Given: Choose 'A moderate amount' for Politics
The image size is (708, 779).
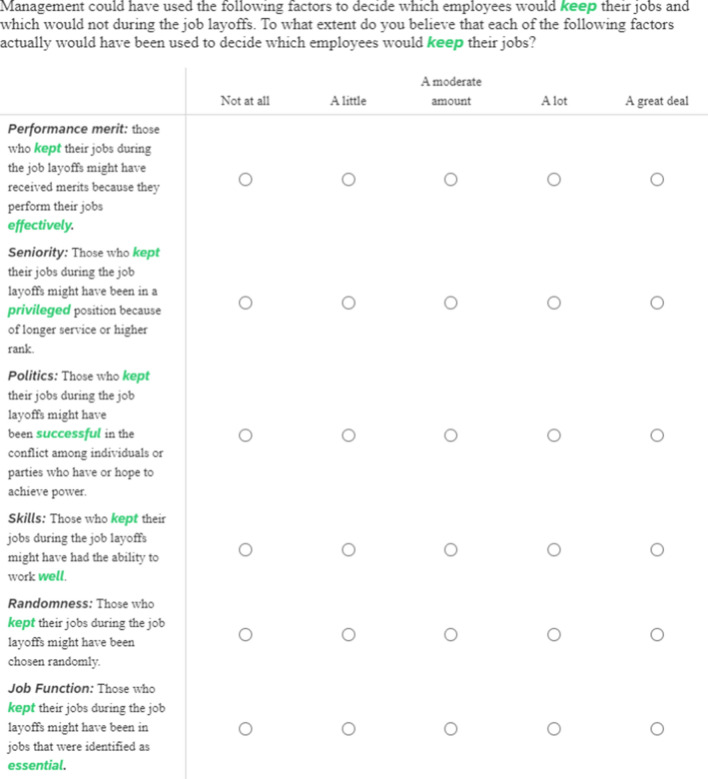Looking at the screenshot, I should (450, 436).
